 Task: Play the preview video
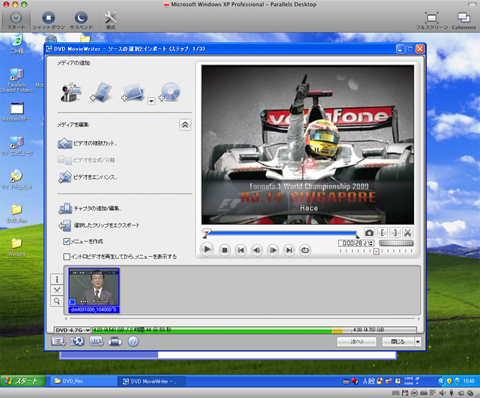click(207, 249)
